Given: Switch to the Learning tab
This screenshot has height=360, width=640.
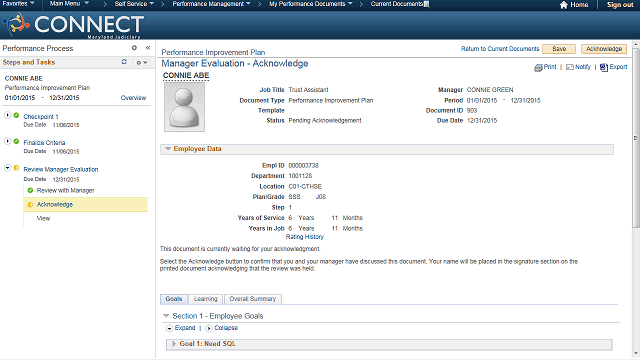Looking at the screenshot, I should [x=205, y=299].
